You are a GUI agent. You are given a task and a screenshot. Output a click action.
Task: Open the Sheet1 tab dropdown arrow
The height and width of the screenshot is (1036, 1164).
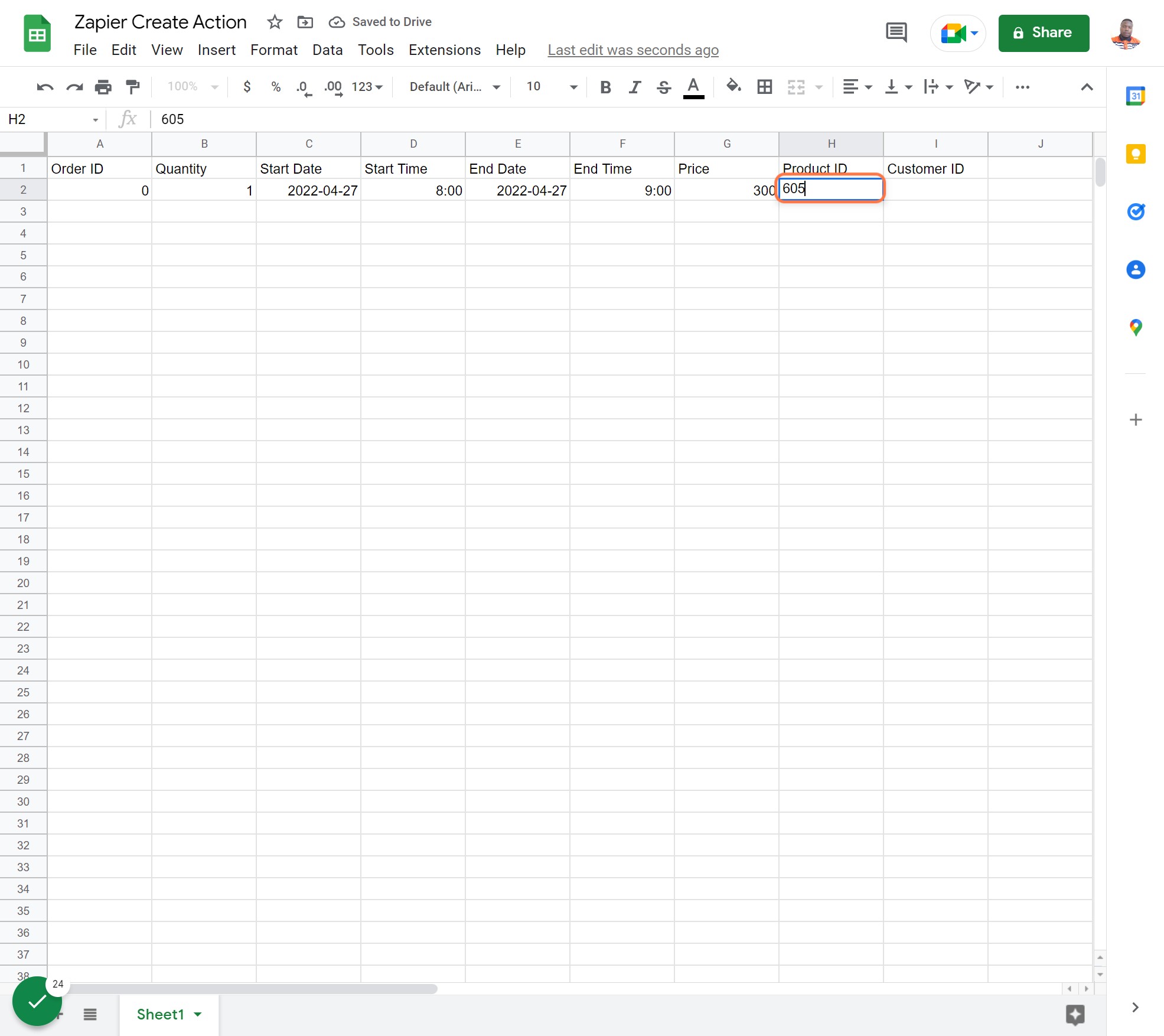(x=198, y=1015)
